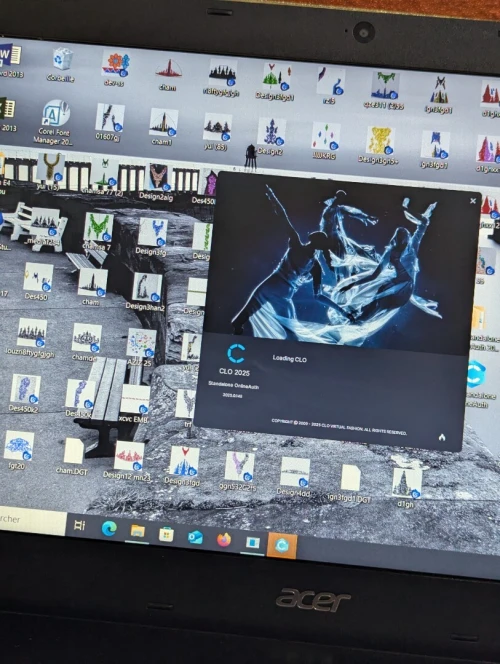Select the Des450k2 file

click(x=25, y=393)
